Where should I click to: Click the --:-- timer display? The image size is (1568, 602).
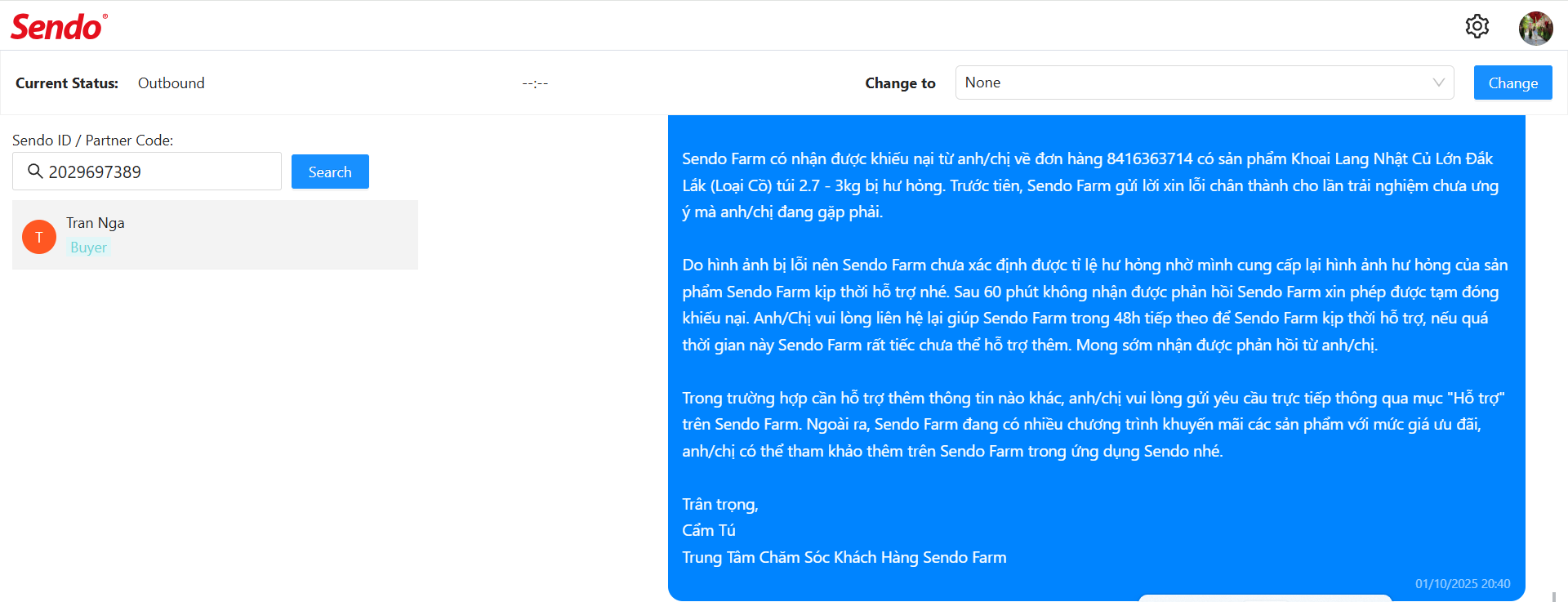(535, 83)
